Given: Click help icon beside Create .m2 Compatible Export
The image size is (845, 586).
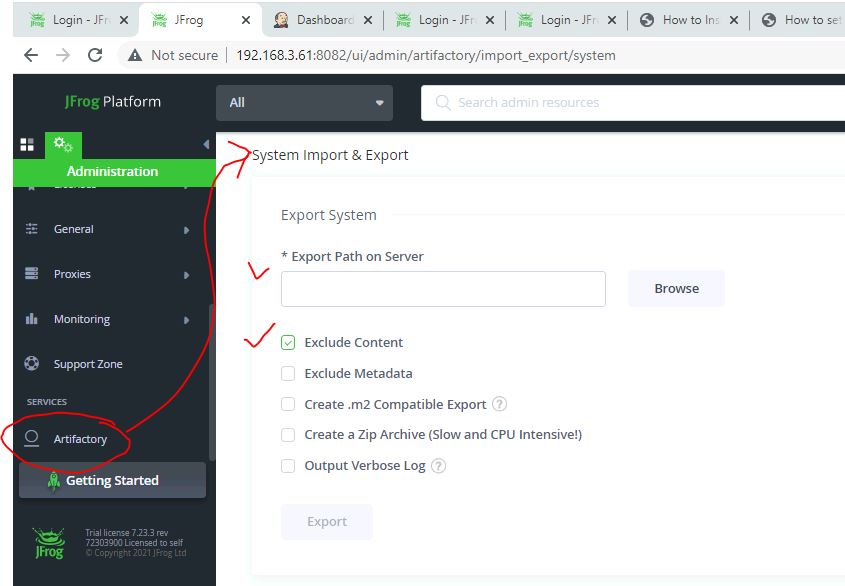Looking at the screenshot, I should tap(500, 405).
